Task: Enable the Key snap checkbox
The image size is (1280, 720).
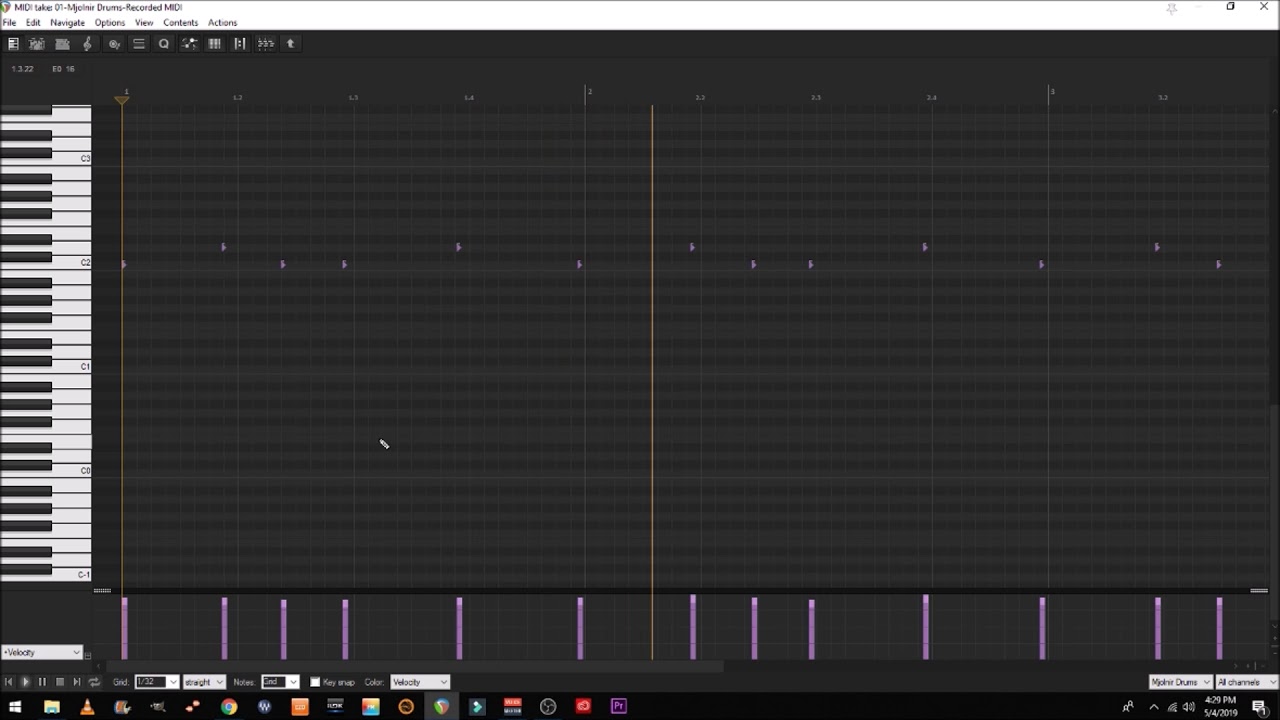Action: pos(315,682)
